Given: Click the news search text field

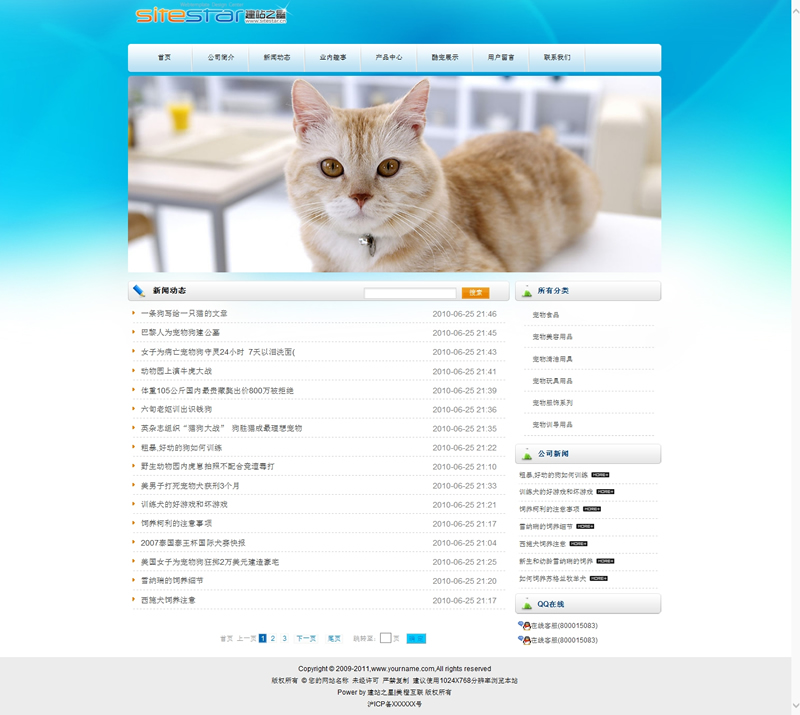Looking at the screenshot, I should click(410, 293).
